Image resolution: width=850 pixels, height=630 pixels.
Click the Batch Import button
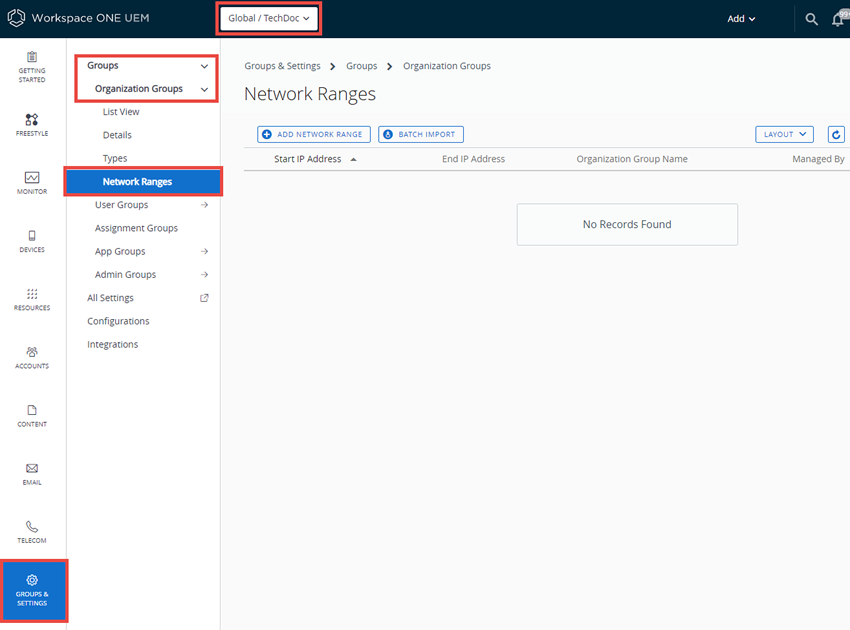coord(421,134)
